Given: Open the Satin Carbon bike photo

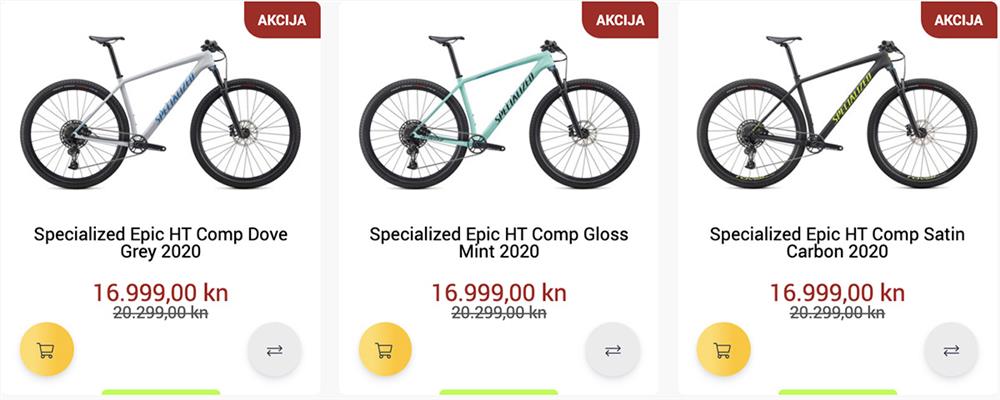Looking at the screenshot, I should click(x=837, y=112).
